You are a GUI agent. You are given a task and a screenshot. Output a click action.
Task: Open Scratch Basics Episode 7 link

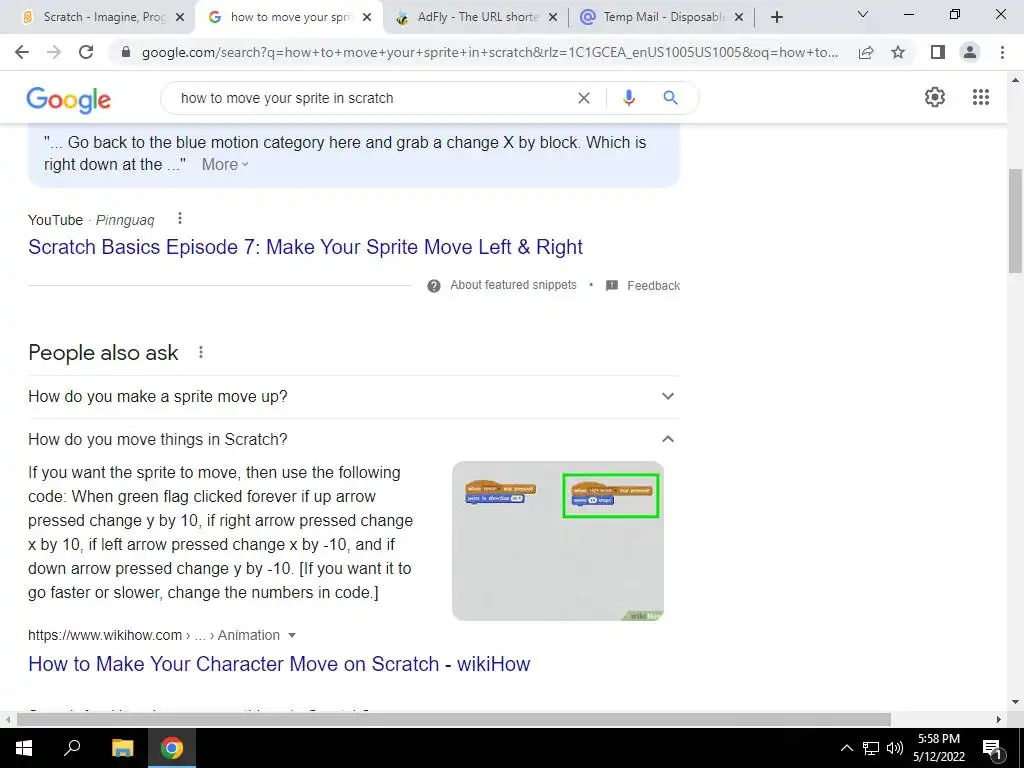tap(305, 247)
